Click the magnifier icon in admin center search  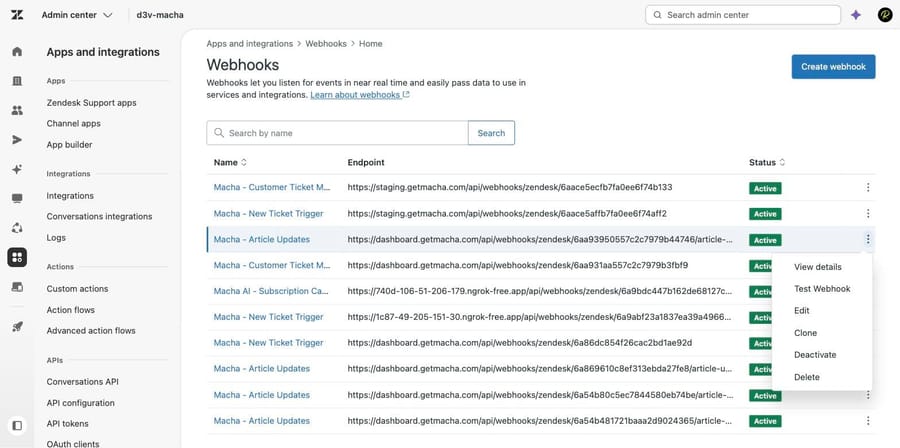pos(658,15)
